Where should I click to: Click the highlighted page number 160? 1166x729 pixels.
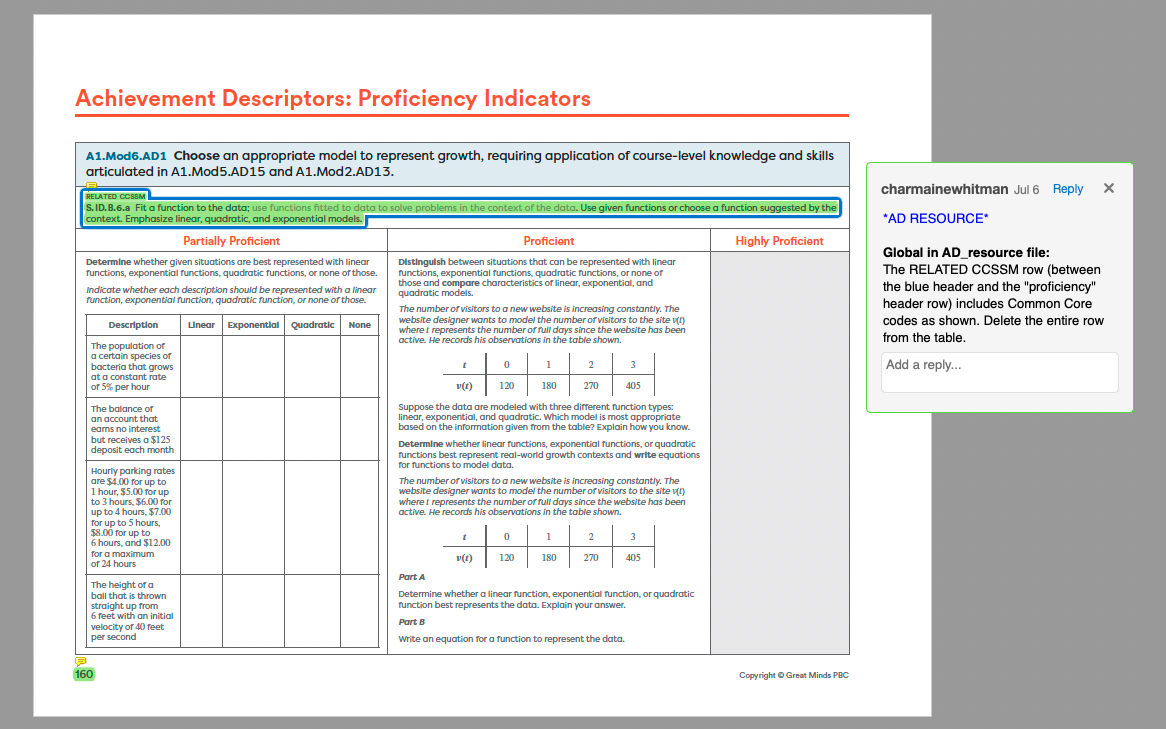click(x=84, y=674)
